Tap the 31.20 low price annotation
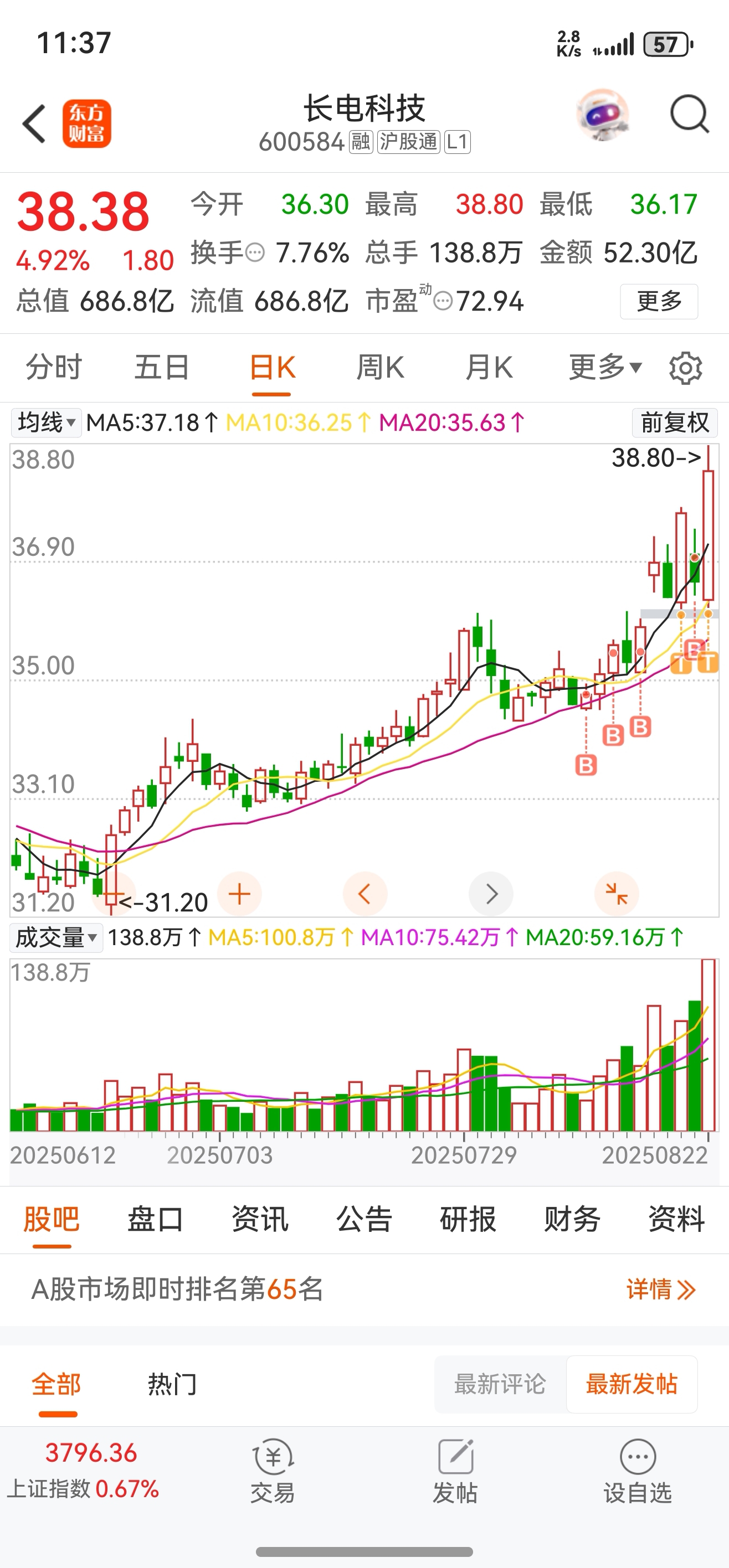729x1568 pixels. [x=164, y=902]
